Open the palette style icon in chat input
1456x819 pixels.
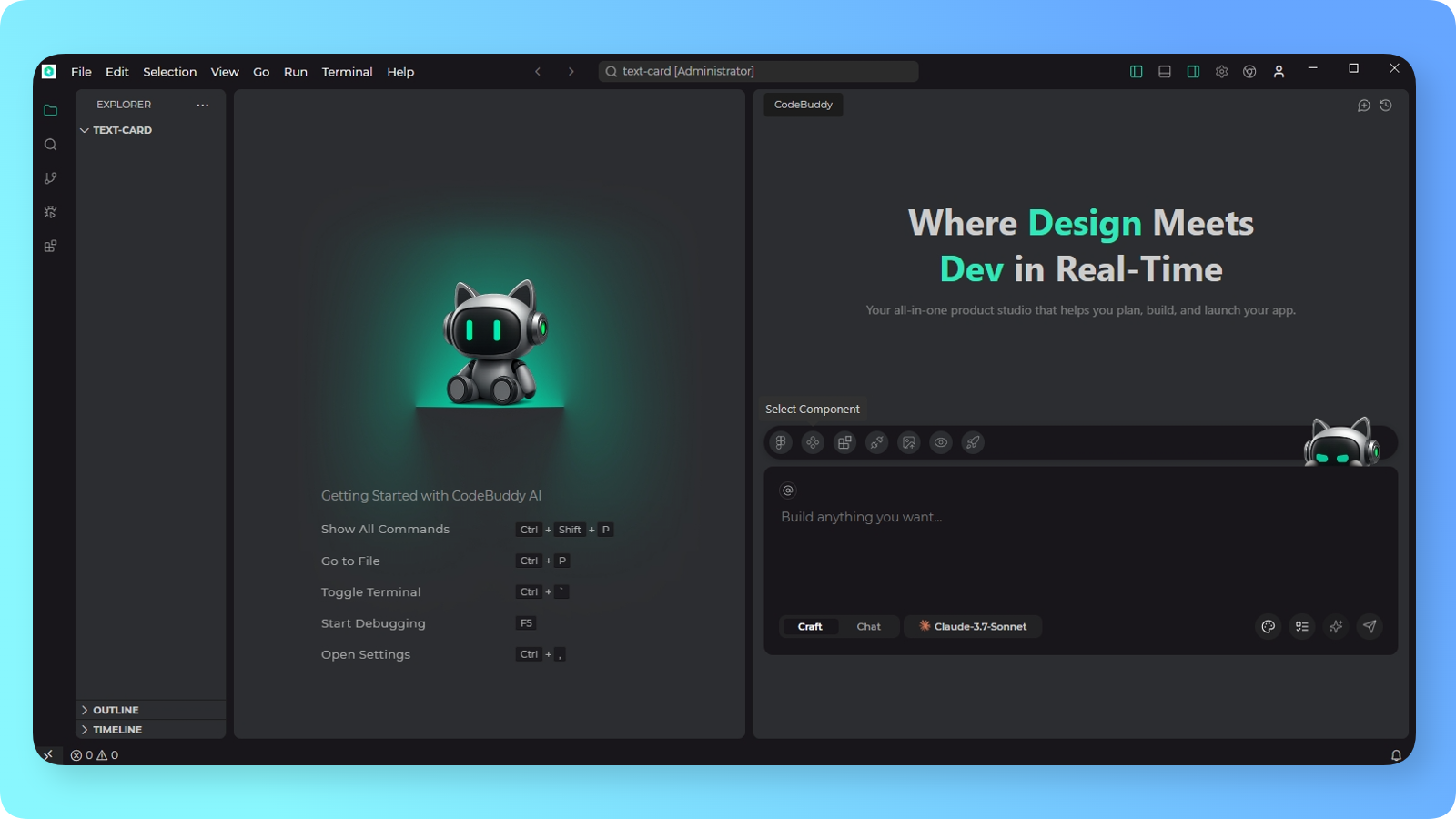point(1268,626)
